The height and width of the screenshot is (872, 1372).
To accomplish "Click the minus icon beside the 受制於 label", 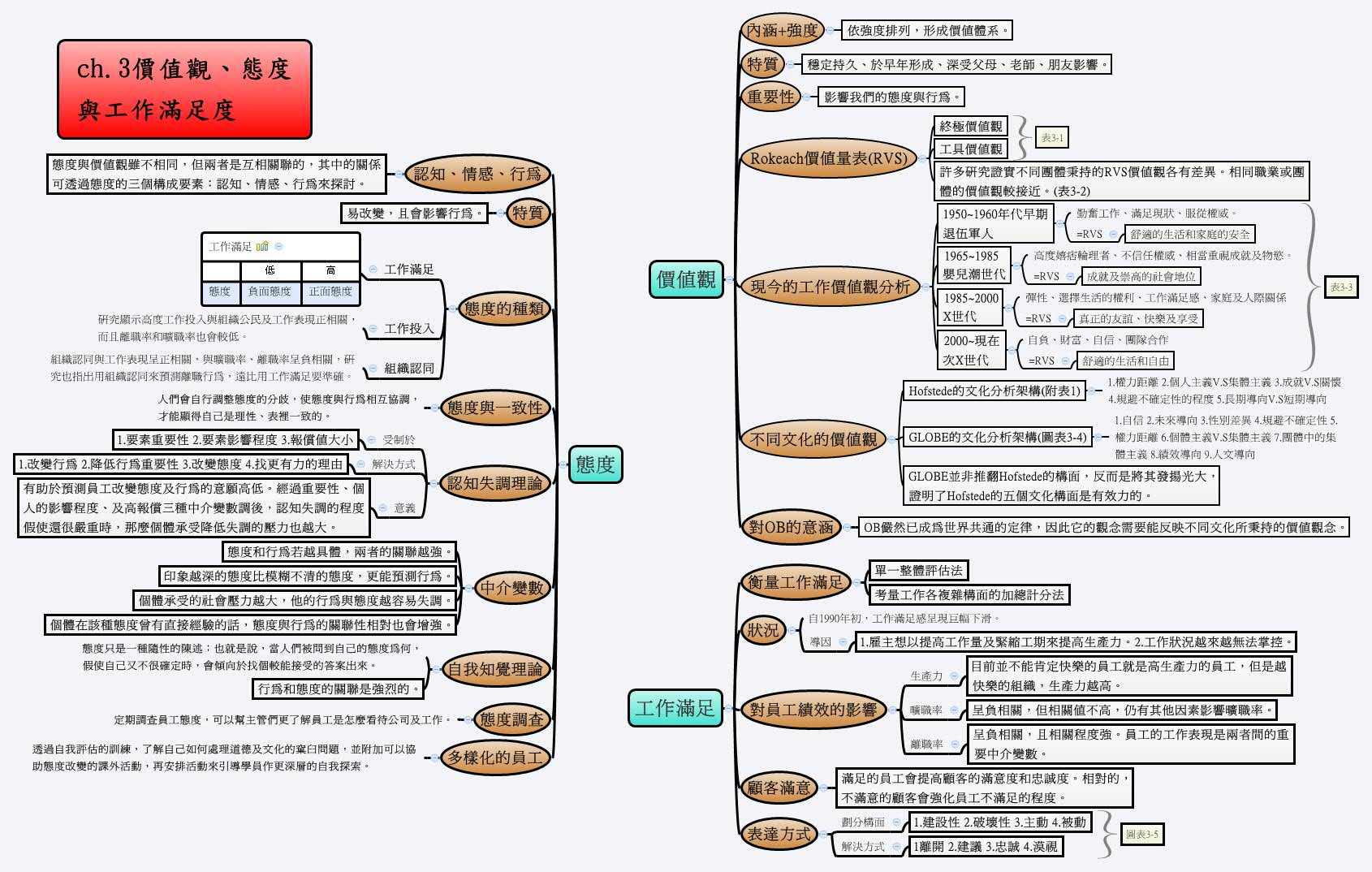I will 372,439.
